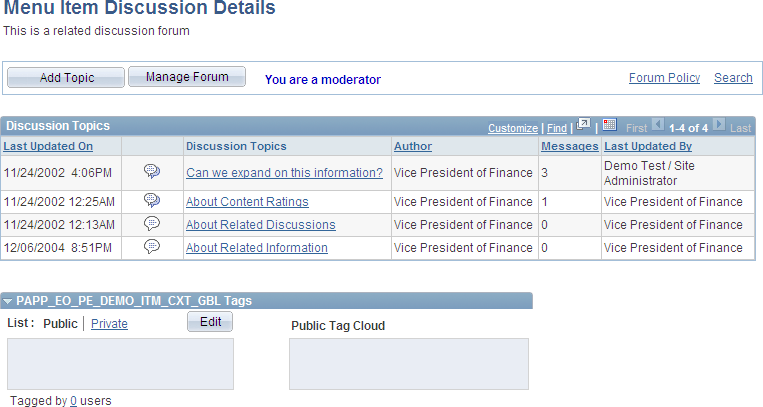Click the Add Topic button
This screenshot has height=407, width=763.
66,77
